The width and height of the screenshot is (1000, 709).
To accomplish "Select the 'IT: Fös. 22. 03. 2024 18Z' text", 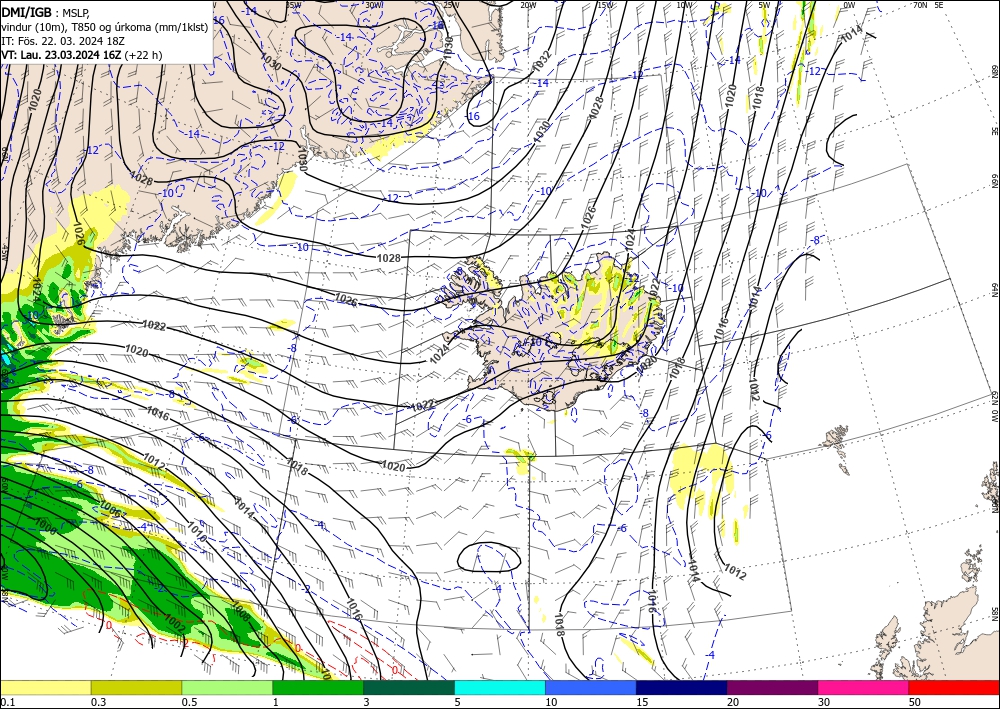I will [62, 41].
